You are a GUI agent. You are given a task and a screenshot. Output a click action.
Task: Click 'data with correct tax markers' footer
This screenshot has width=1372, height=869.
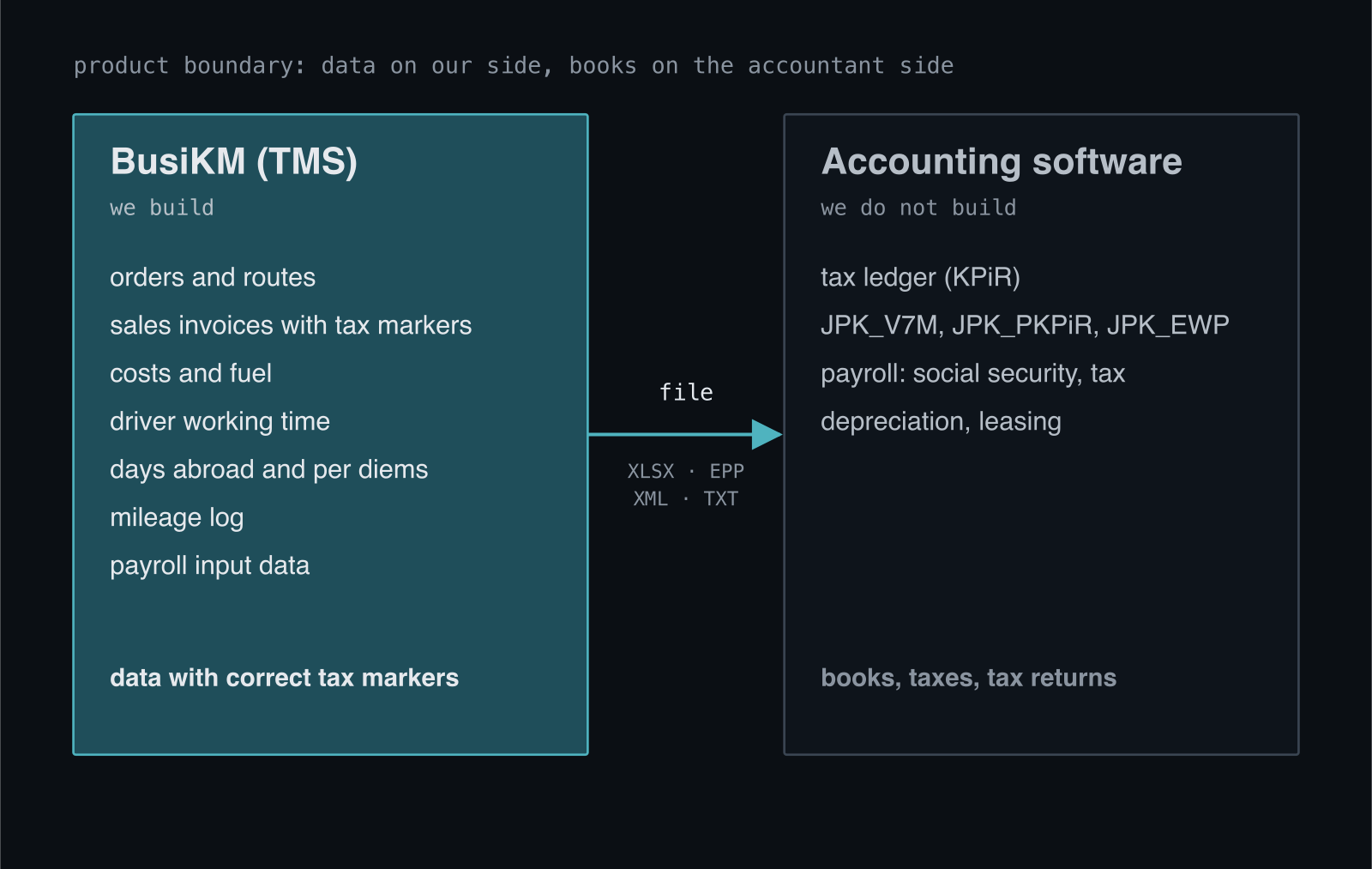tap(284, 678)
